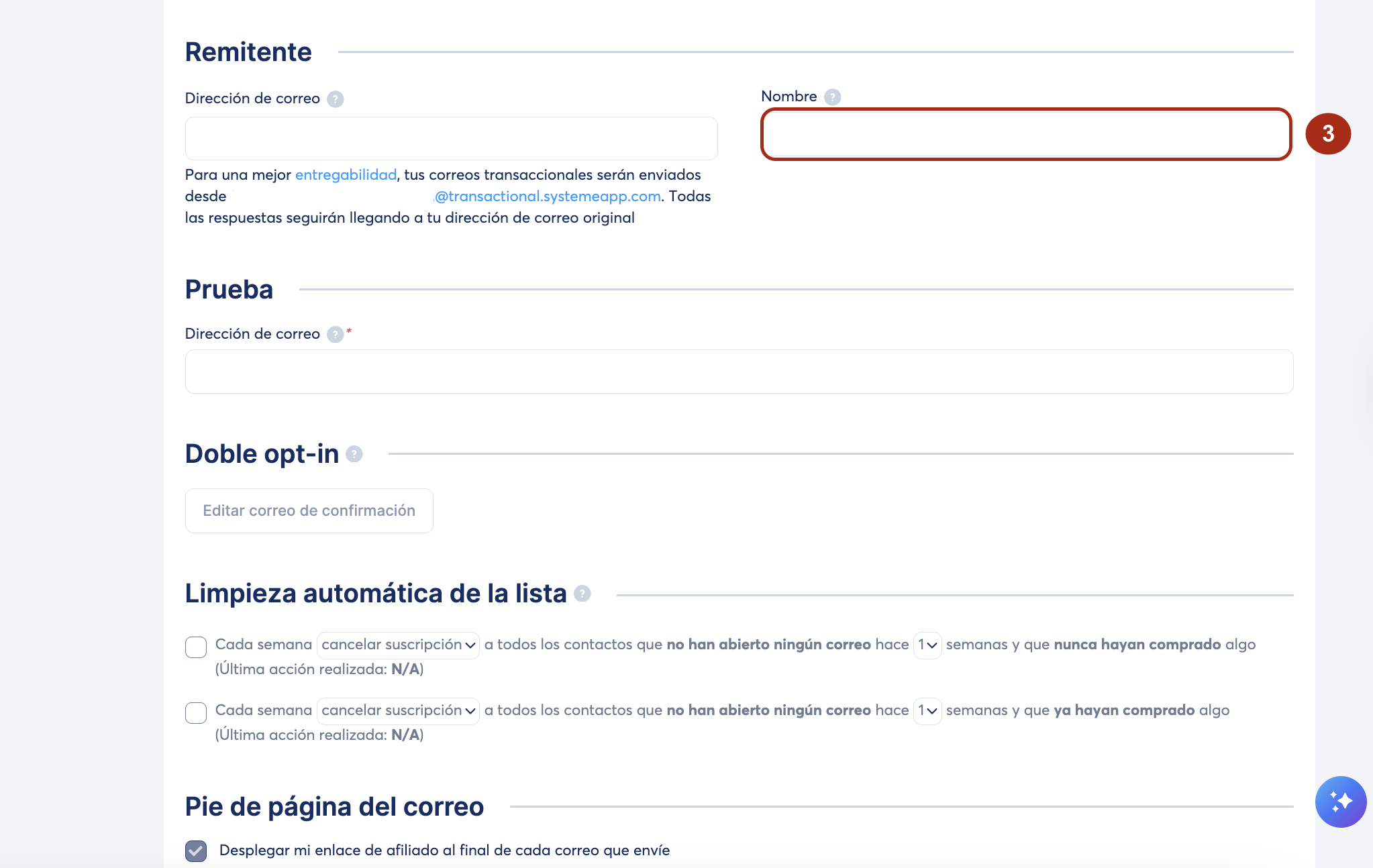Click the highlighted Nombre input field
1373x868 pixels.
[x=1025, y=134]
